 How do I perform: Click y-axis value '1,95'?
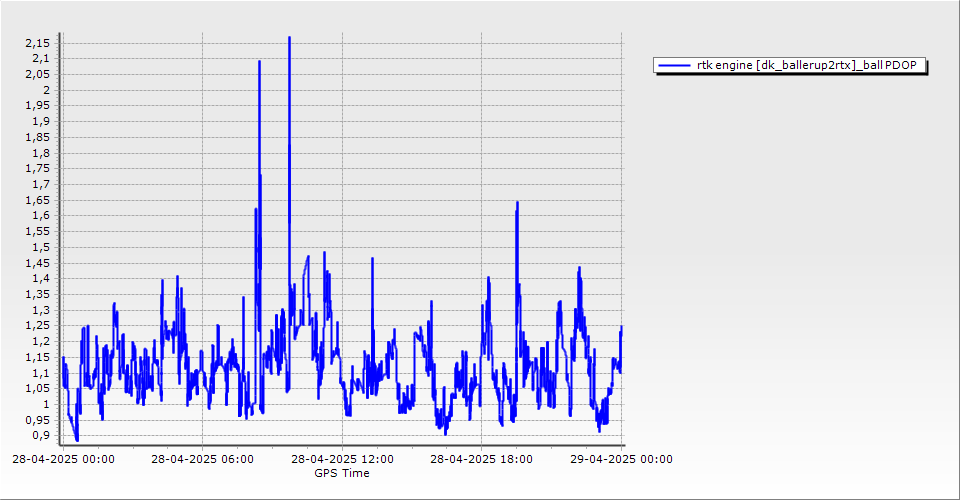click(37, 105)
